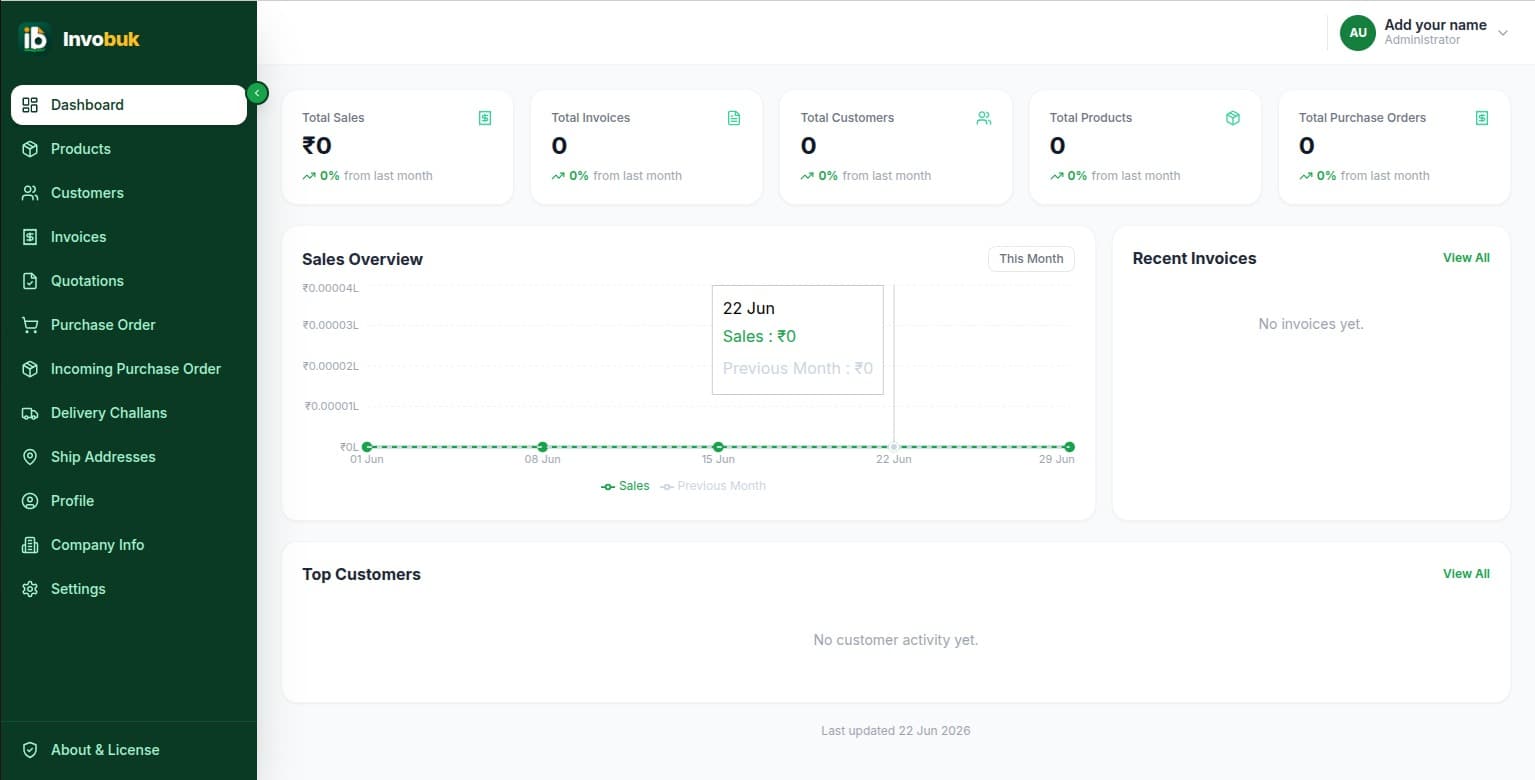
Task: Click the 'No customer activity yet.' text
Action: point(896,640)
